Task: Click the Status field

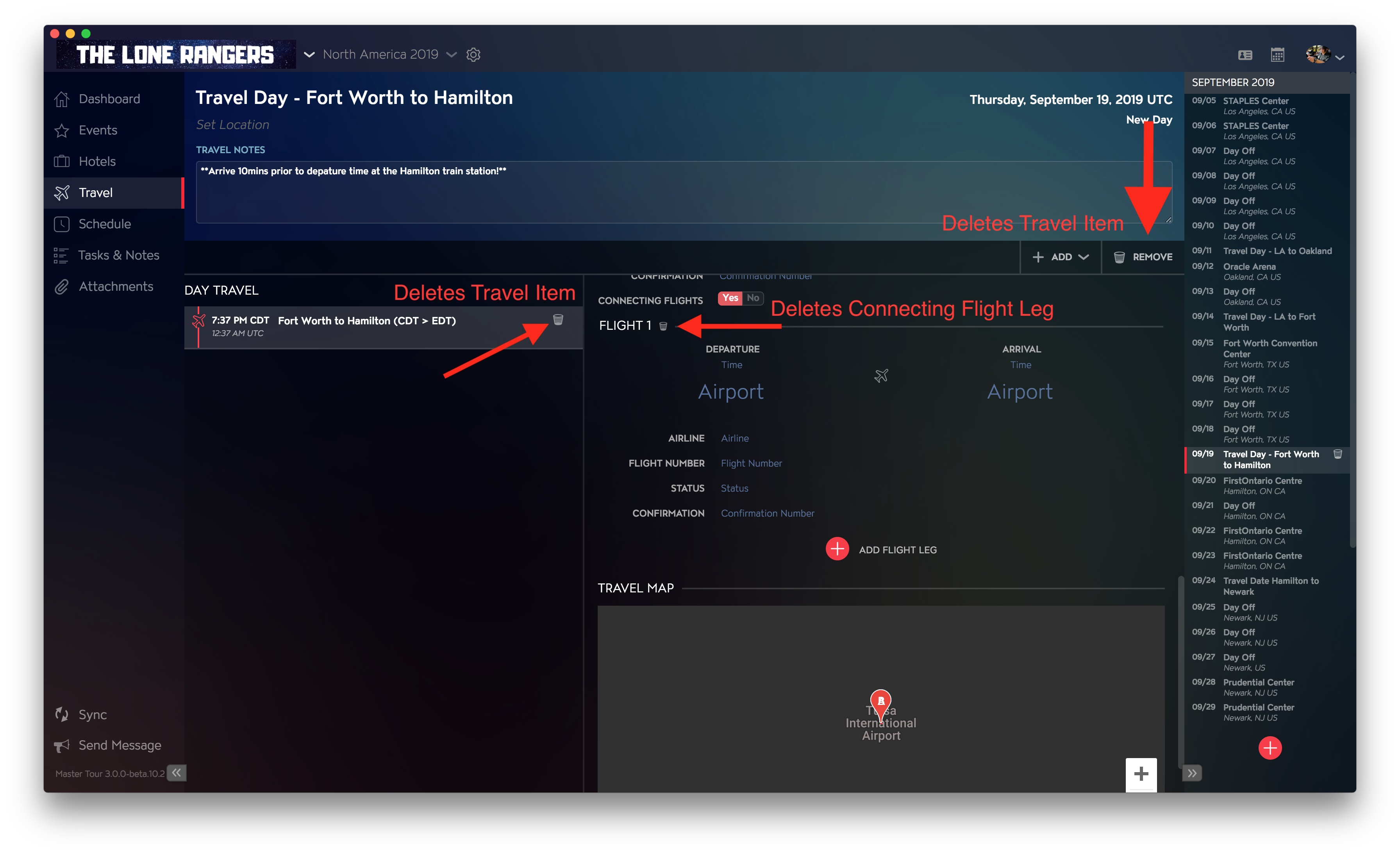Action: (734, 488)
